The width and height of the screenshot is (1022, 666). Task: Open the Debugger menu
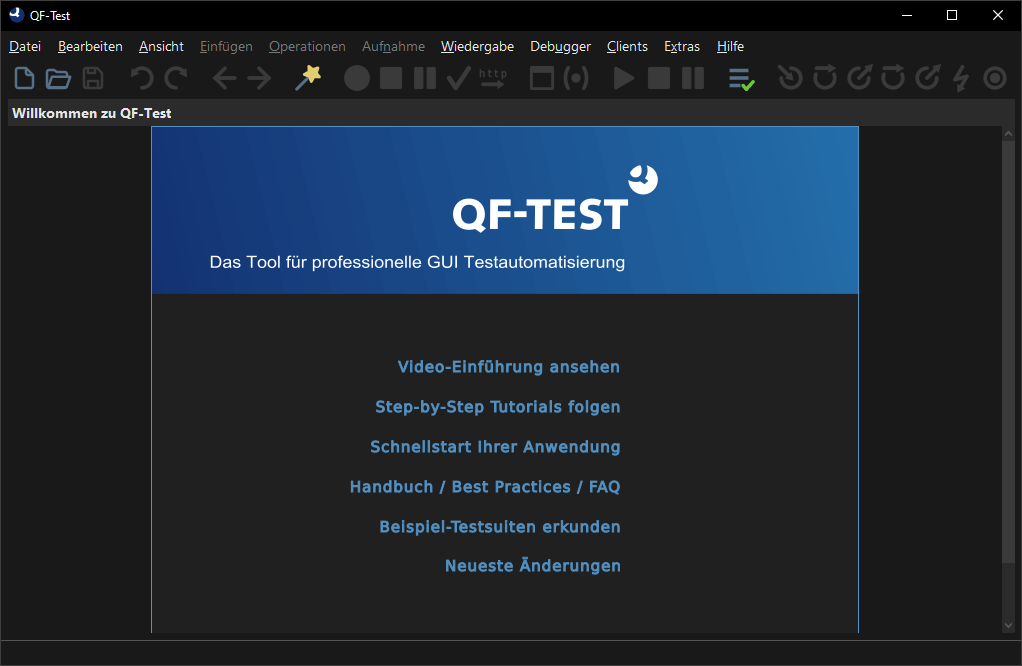click(560, 46)
